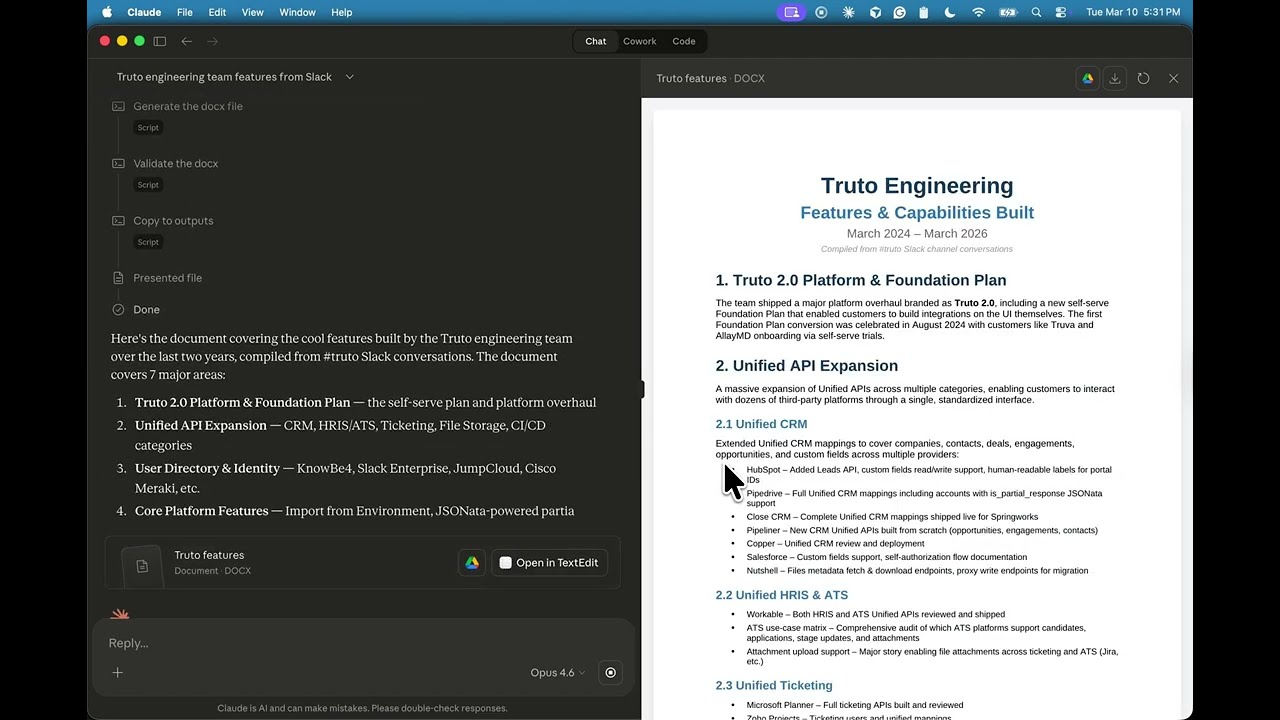Refresh the document preview

point(1144,78)
